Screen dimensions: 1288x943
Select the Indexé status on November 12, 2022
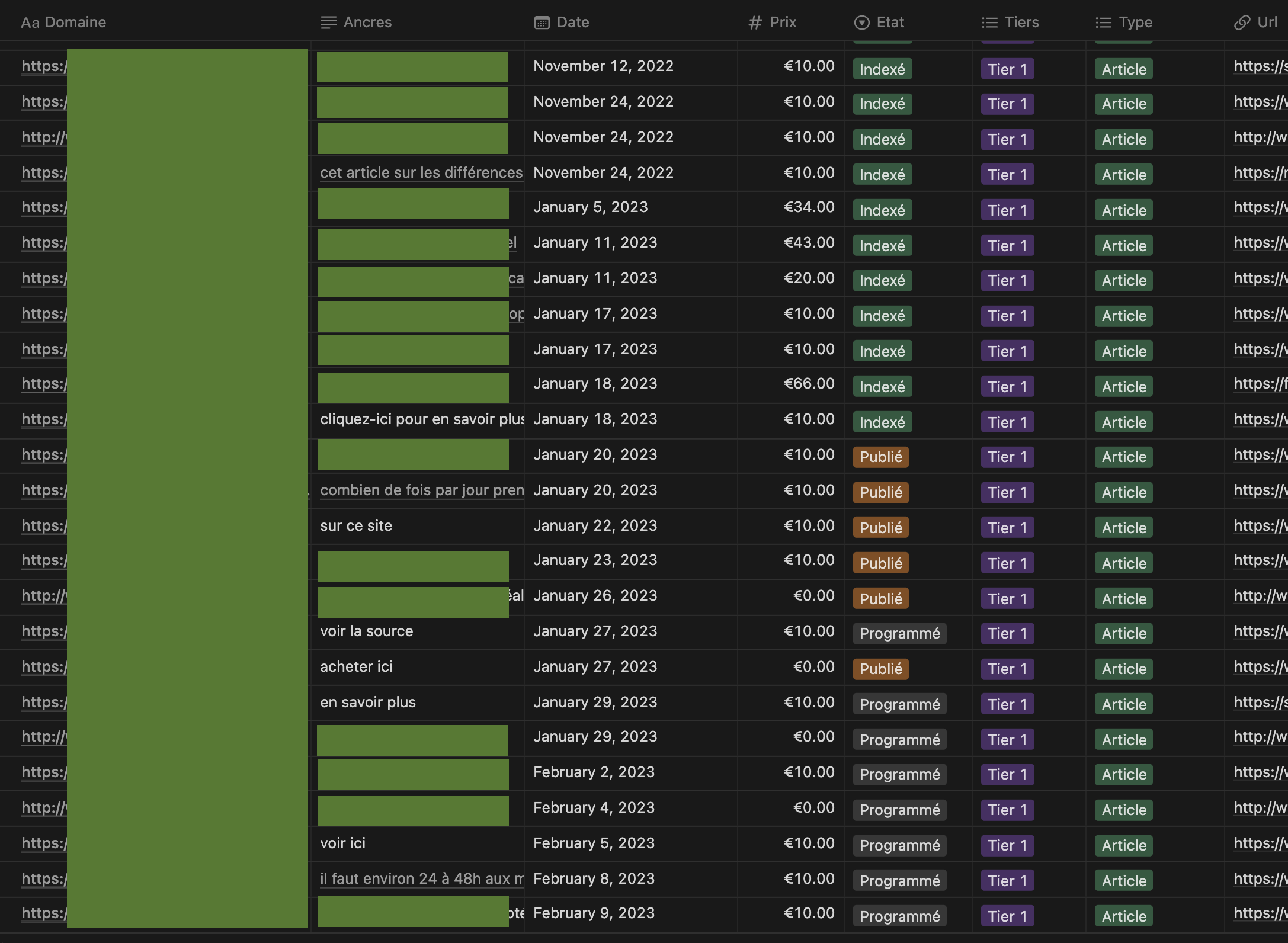(x=882, y=69)
